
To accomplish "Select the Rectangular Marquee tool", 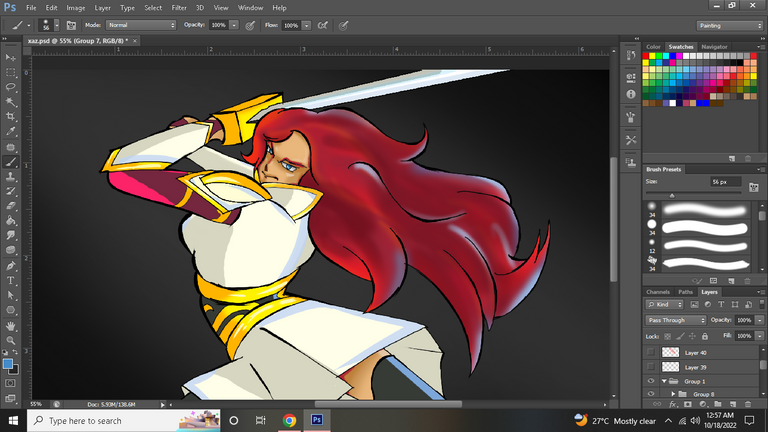I will (x=10, y=72).
